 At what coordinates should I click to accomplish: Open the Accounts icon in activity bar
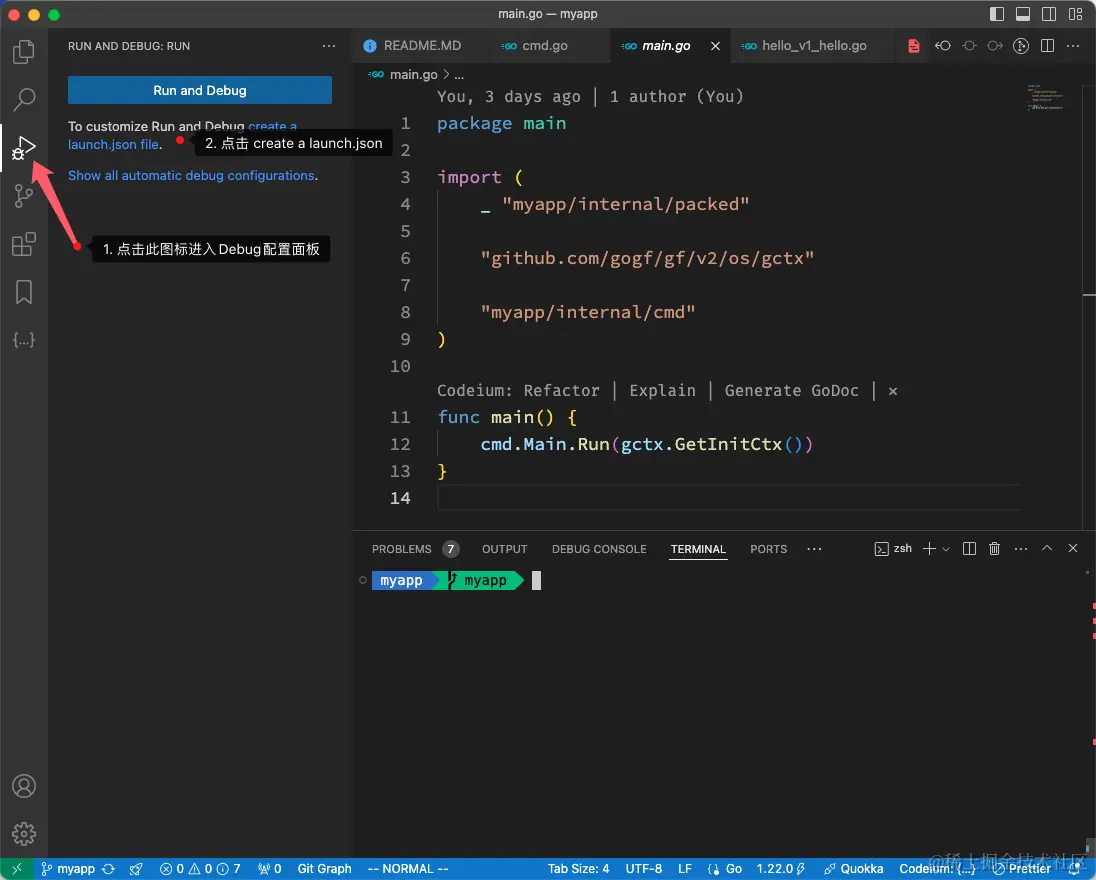[x=24, y=786]
